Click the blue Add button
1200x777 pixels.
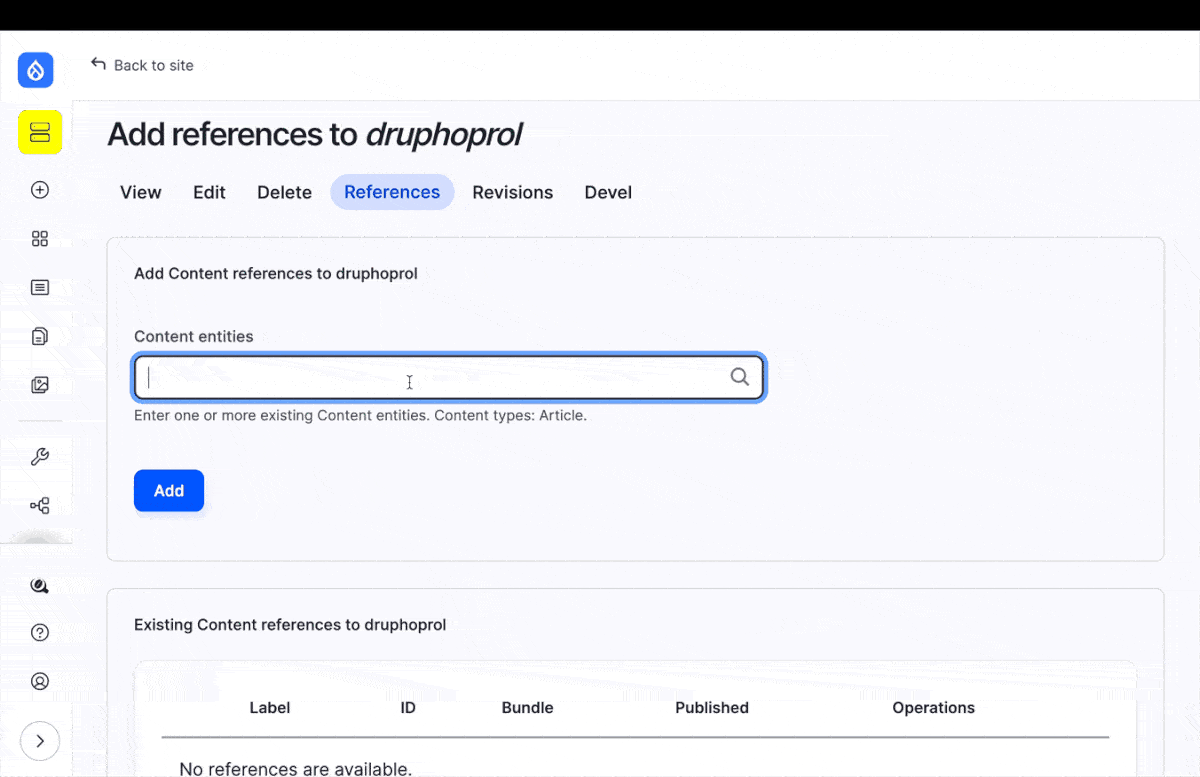pyautogui.click(x=169, y=490)
